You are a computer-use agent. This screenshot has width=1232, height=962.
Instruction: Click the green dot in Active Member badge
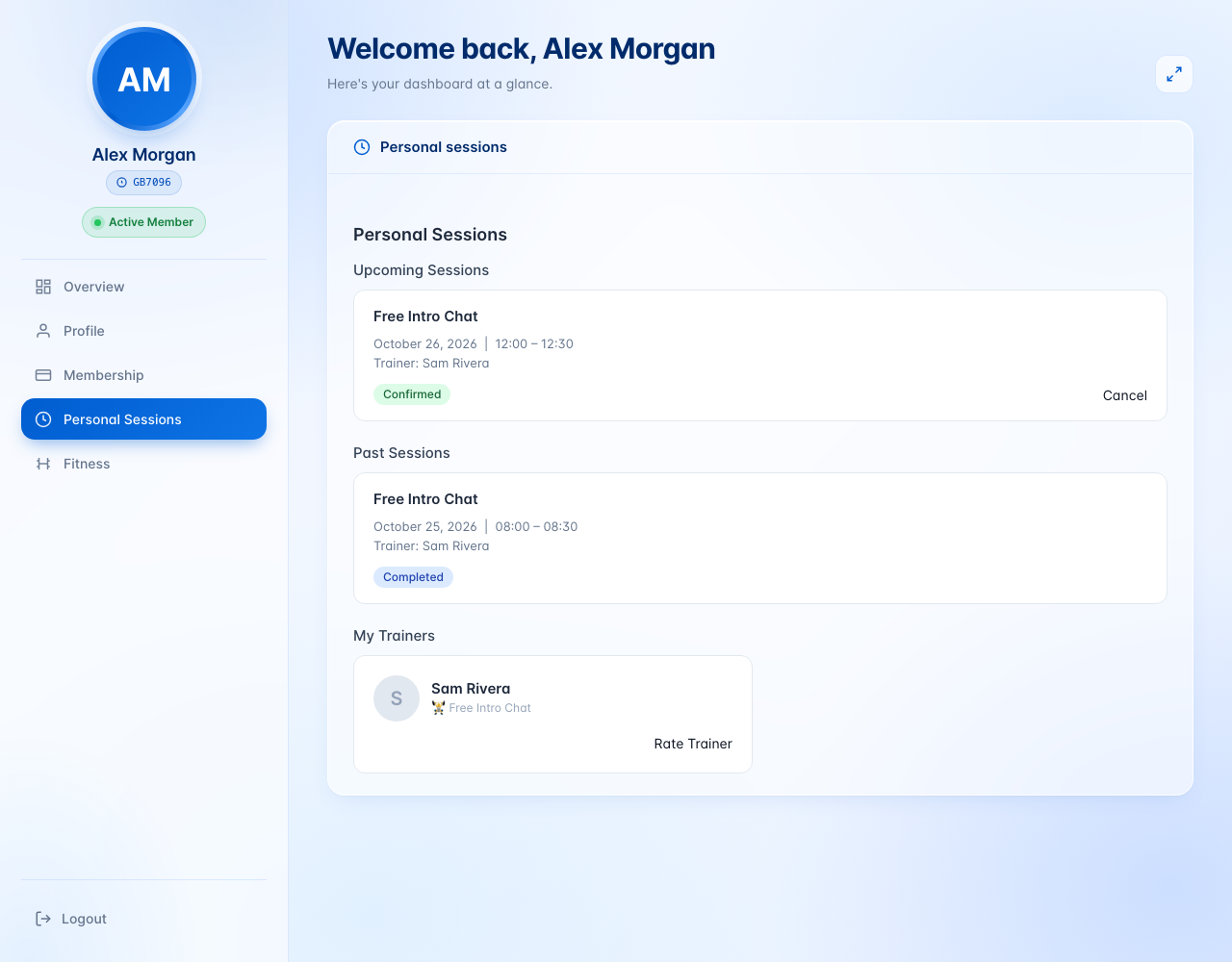[97, 222]
